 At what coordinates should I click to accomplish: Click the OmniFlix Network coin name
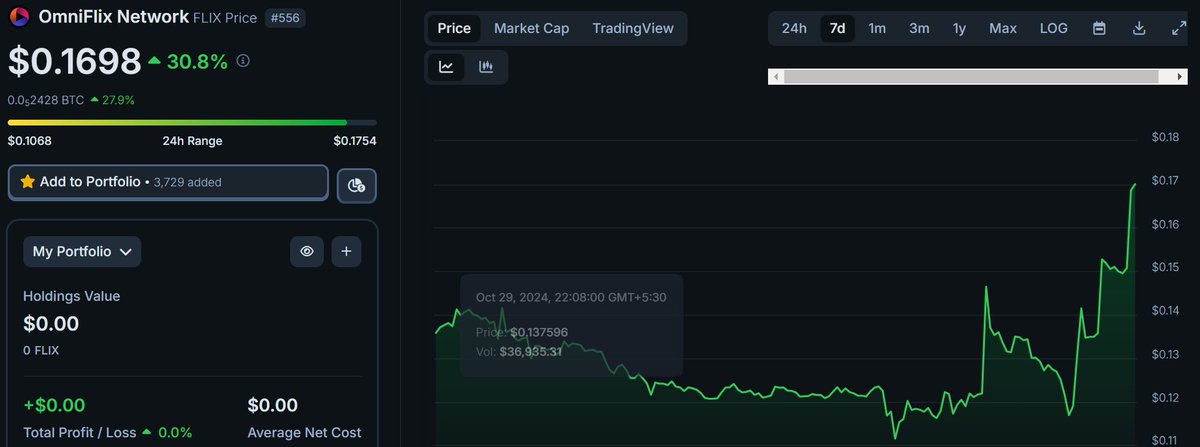113,17
